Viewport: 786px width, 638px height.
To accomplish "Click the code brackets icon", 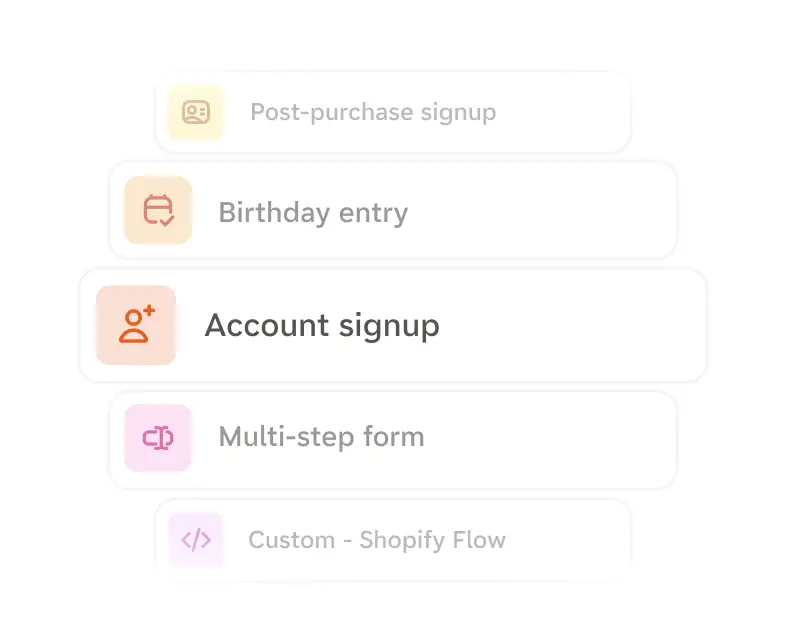I will [x=196, y=540].
